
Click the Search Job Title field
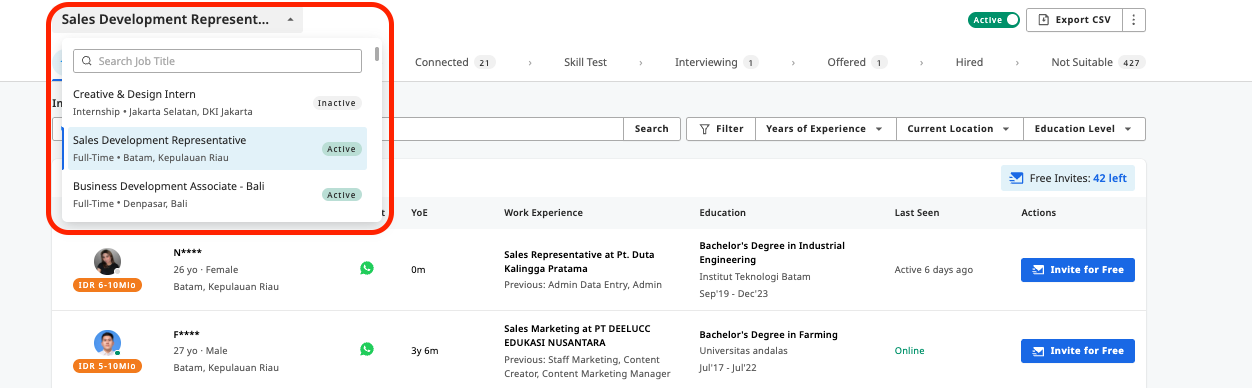[217, 61]
